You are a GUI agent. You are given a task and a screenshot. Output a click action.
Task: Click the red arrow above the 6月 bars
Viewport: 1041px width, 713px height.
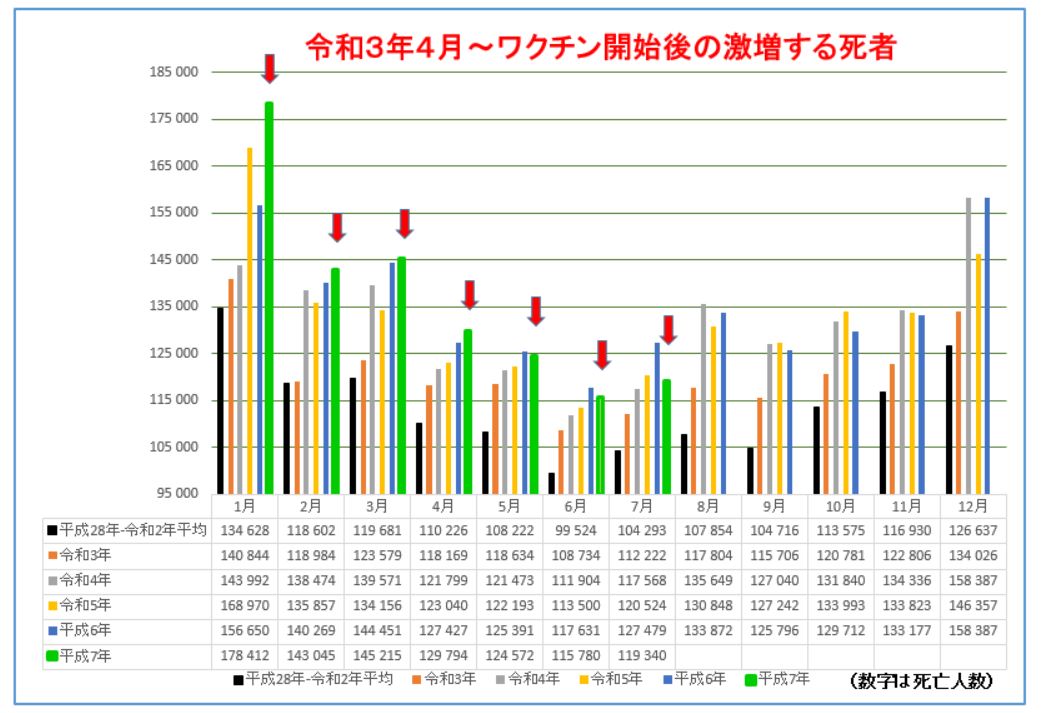[x=602, y=354]
